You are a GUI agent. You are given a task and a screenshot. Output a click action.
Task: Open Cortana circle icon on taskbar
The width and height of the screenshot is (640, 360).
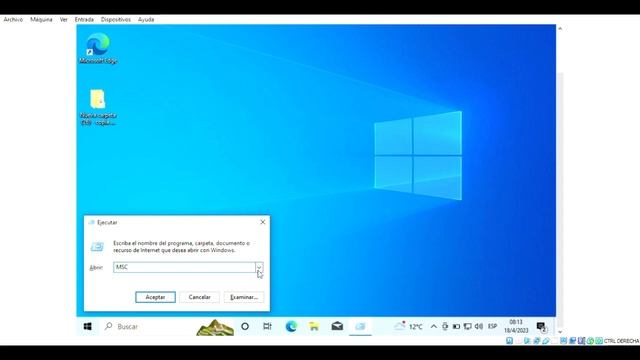click(245, 326)
